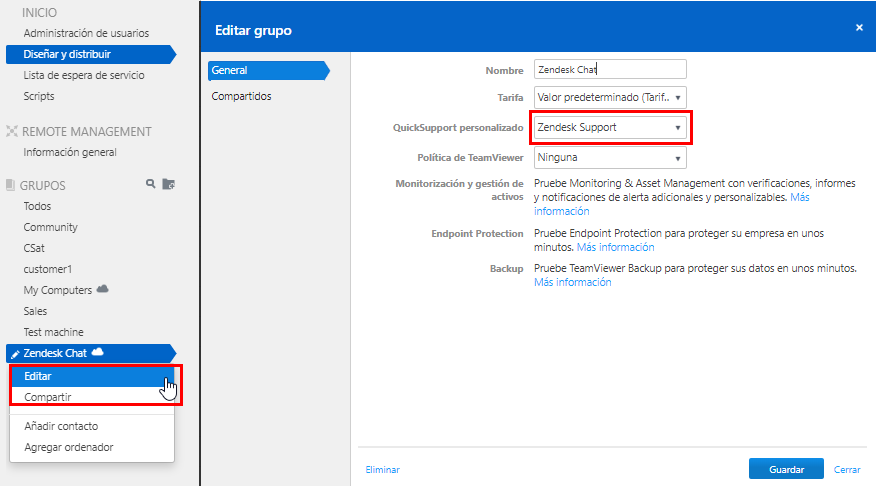Screen dimensions: 876x486
Task: Open the QuickSupport personalizado dropdown
Action: (x=610, y=127)
